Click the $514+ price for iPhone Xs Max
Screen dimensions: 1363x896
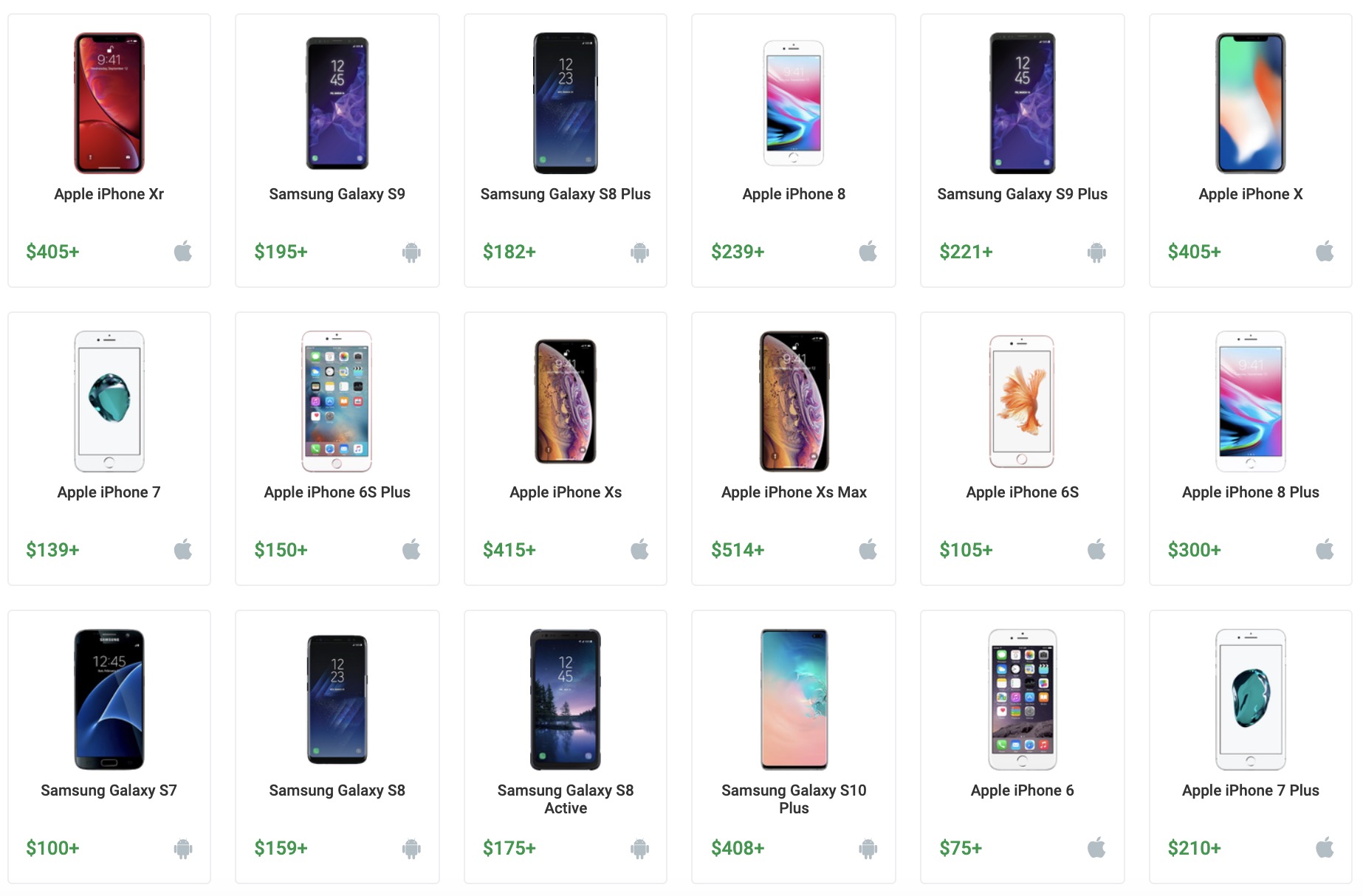[x=738, y=549]
